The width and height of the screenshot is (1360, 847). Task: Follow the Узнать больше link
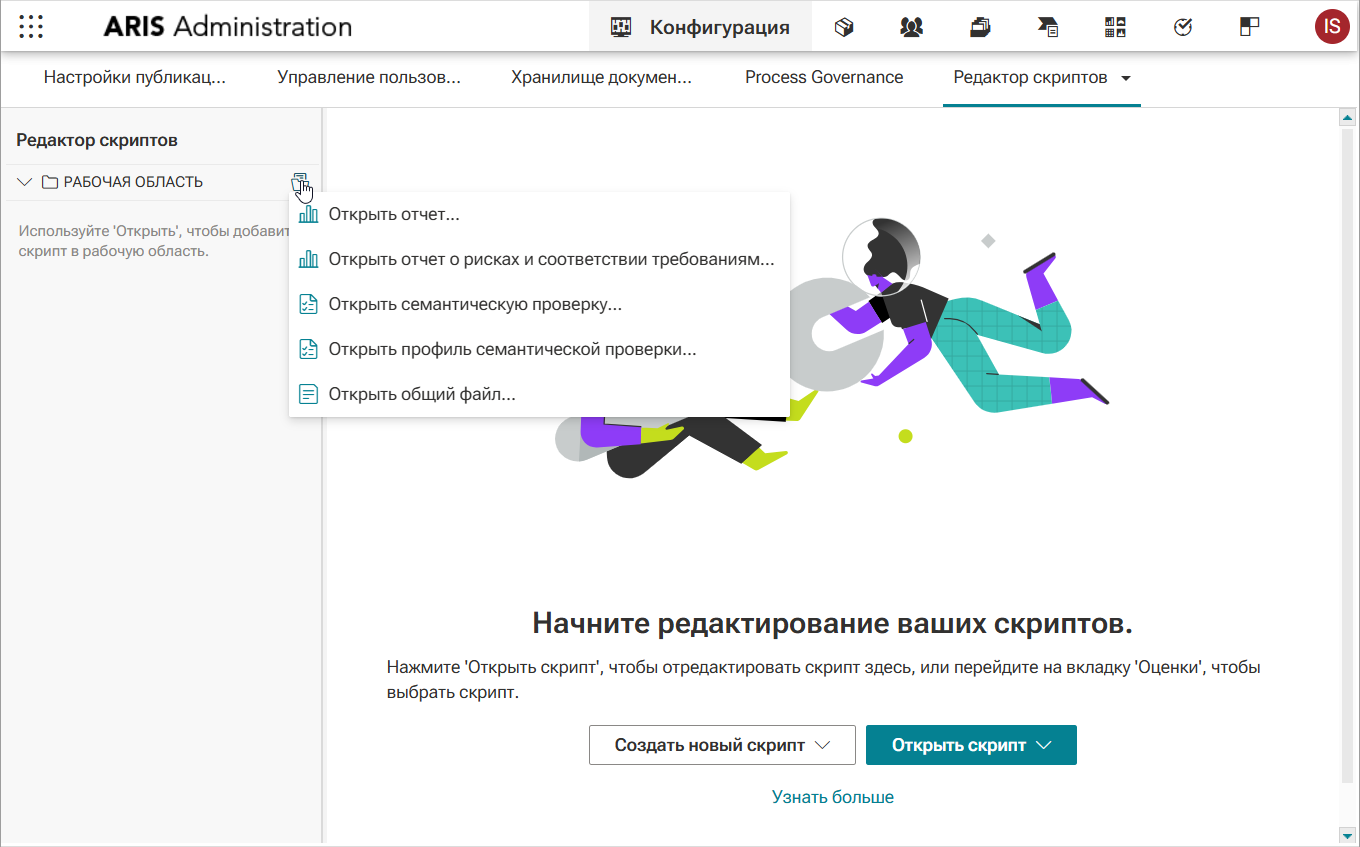tap(833, 797)
